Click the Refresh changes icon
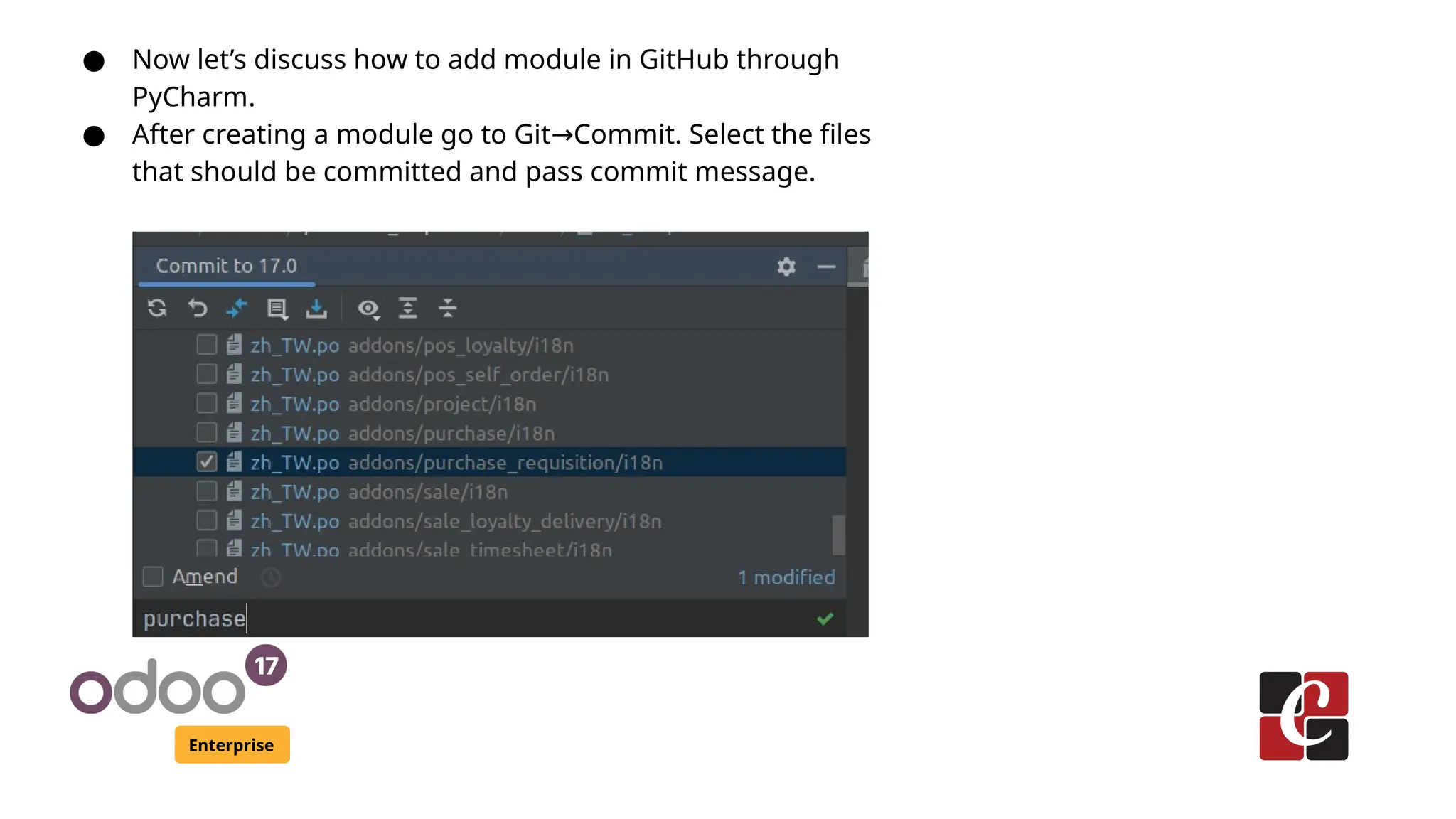This screenshot has height=819, width=1456. point(157,308)
